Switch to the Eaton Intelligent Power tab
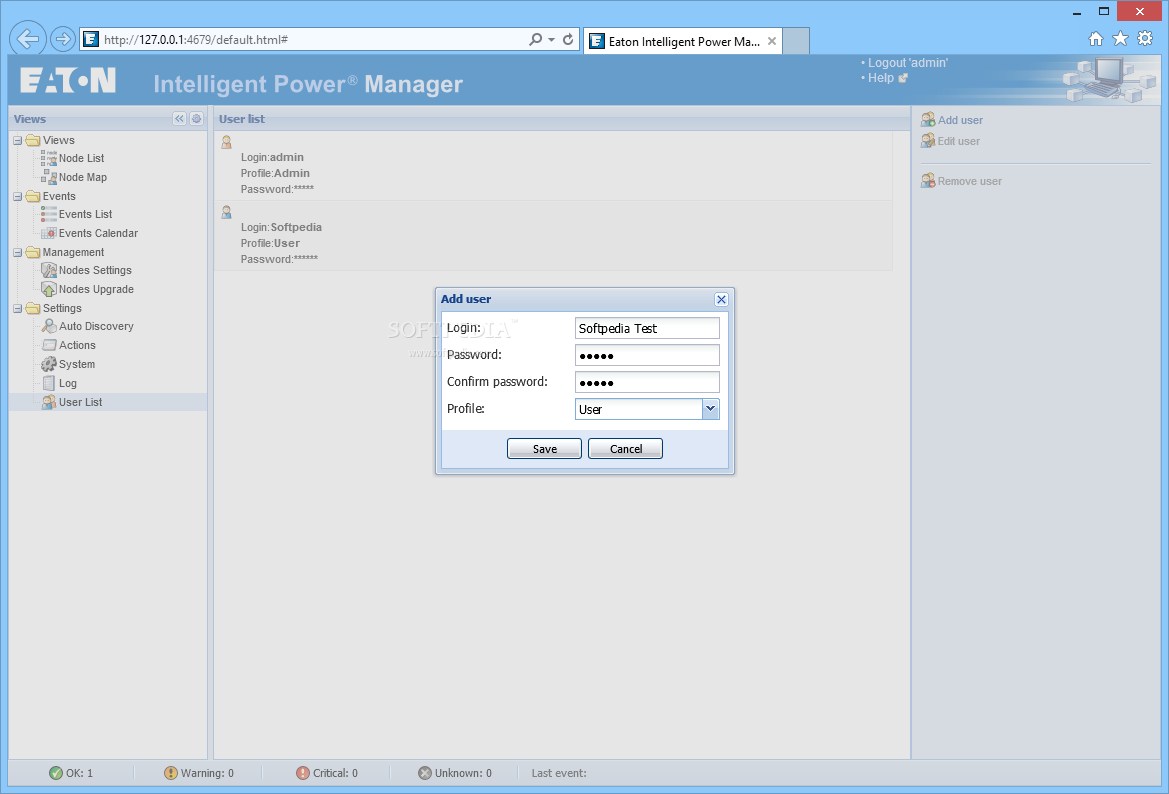This screenshot has width=1169, height=794. pos(683,42)
